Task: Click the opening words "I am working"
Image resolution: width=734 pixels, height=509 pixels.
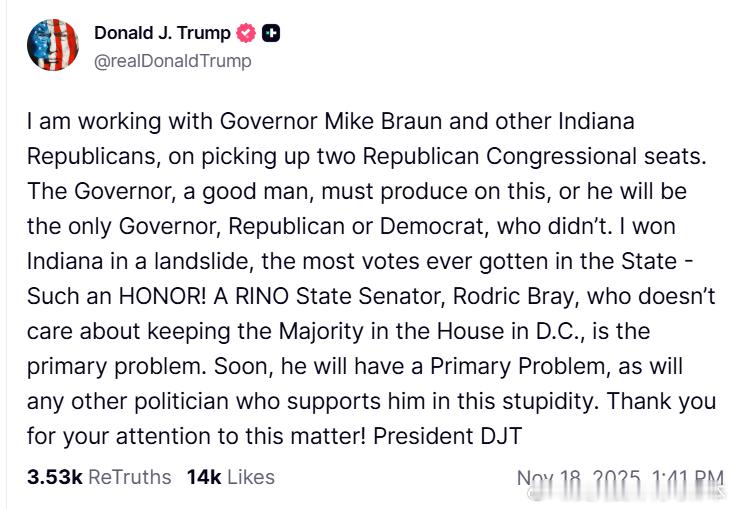Action: 85,121
